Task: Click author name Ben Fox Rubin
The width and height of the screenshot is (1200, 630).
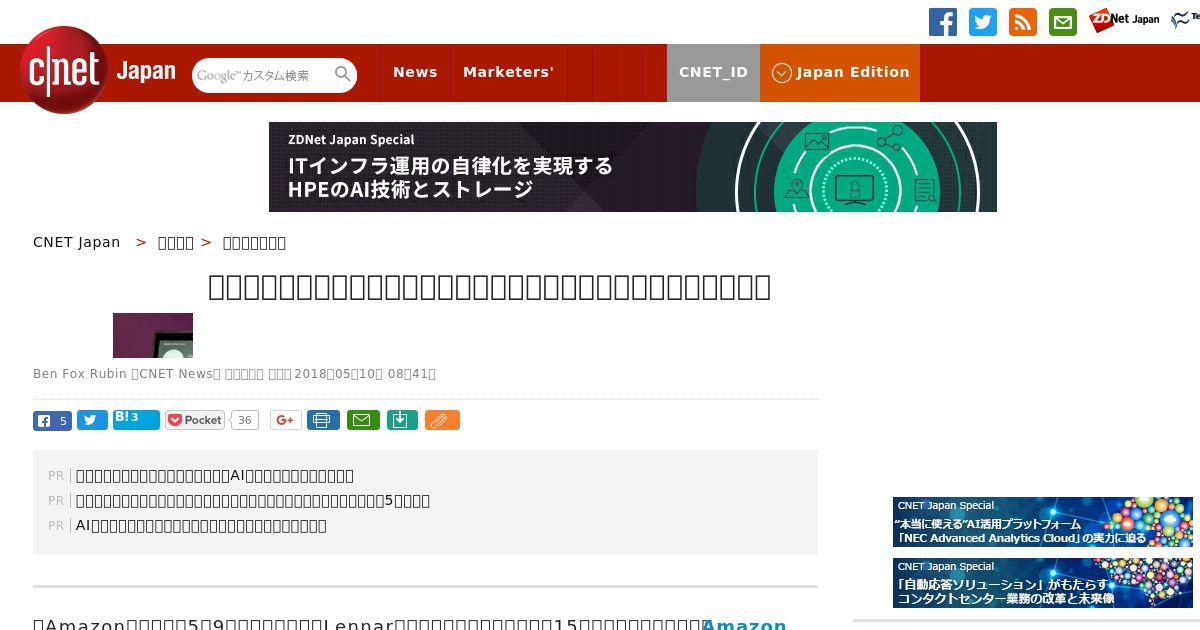Action: click(x=80, y=374)
